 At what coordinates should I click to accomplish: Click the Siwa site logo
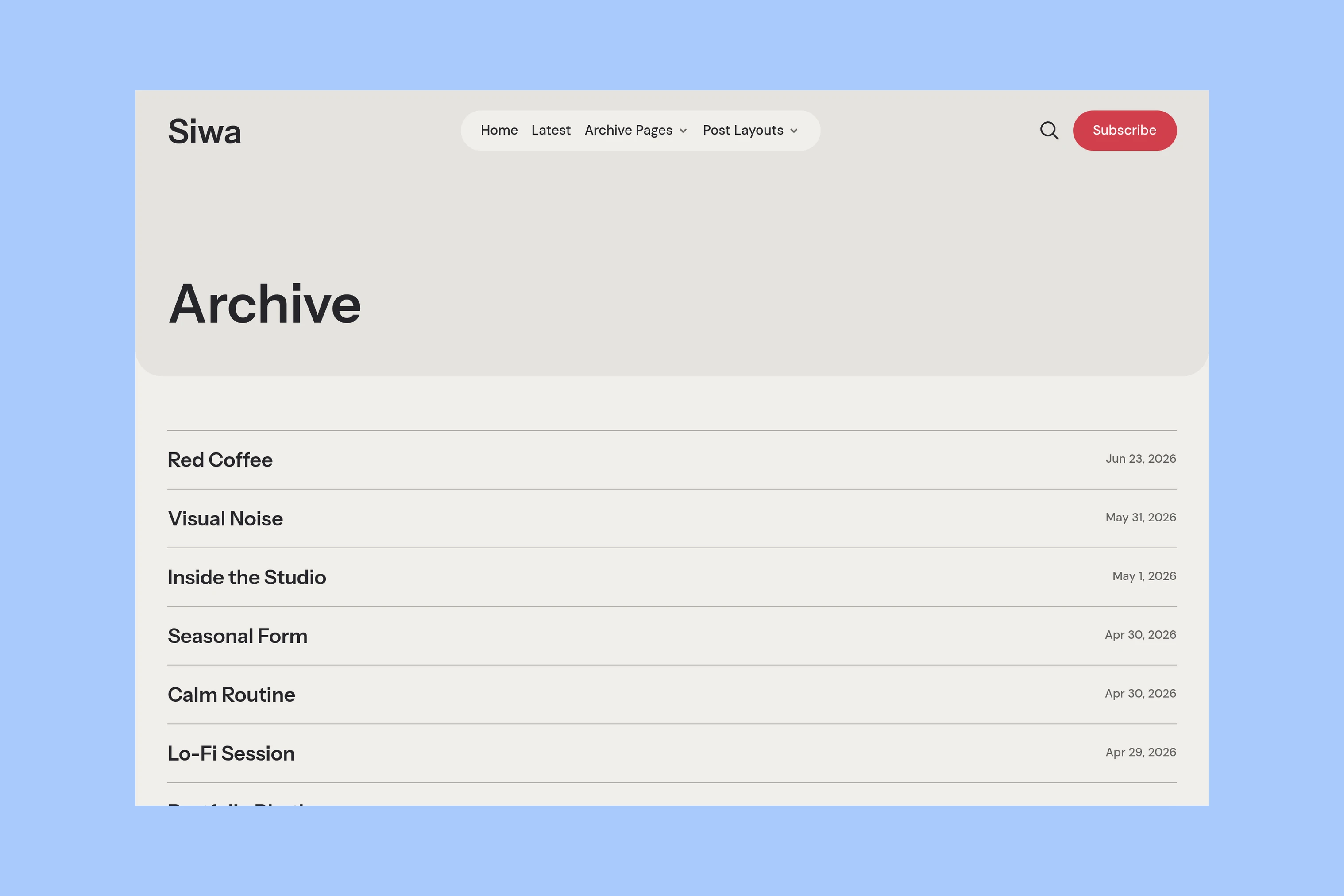point(205,131)
